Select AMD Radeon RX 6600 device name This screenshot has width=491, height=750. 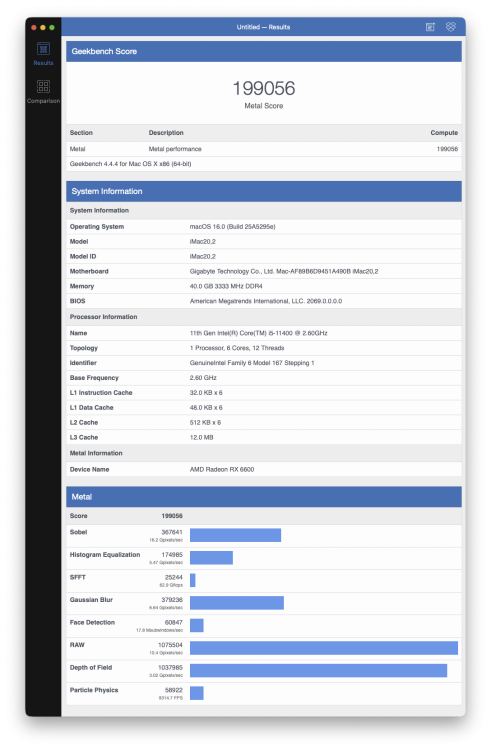coord(222,470)
